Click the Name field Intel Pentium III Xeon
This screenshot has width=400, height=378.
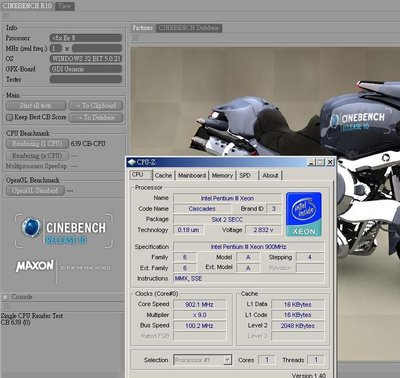click(x=227, y=198)
